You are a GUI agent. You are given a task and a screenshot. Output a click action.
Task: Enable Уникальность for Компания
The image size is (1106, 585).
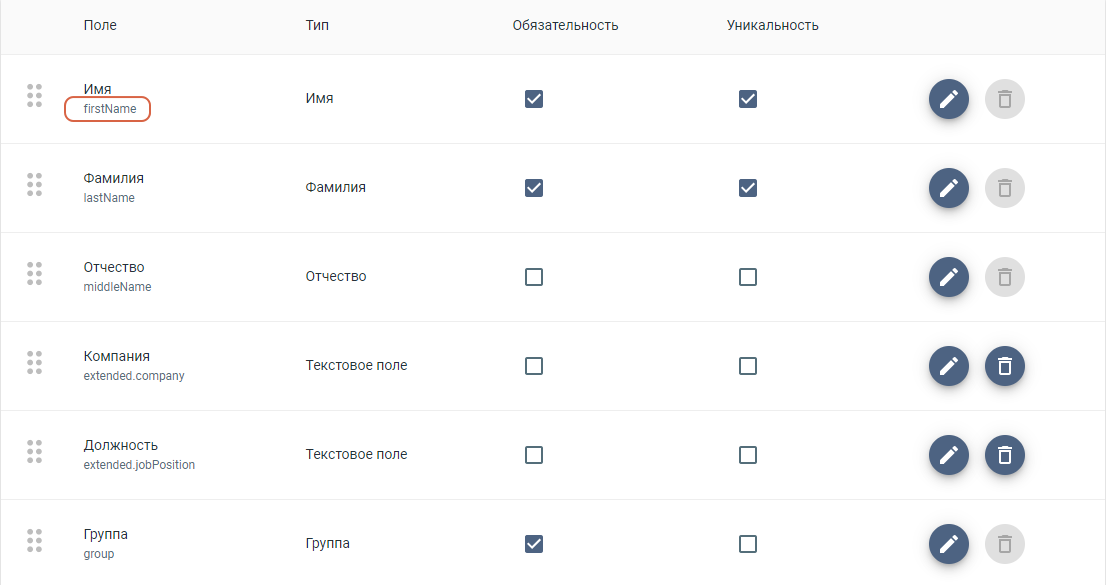click(x=748, y=366)
